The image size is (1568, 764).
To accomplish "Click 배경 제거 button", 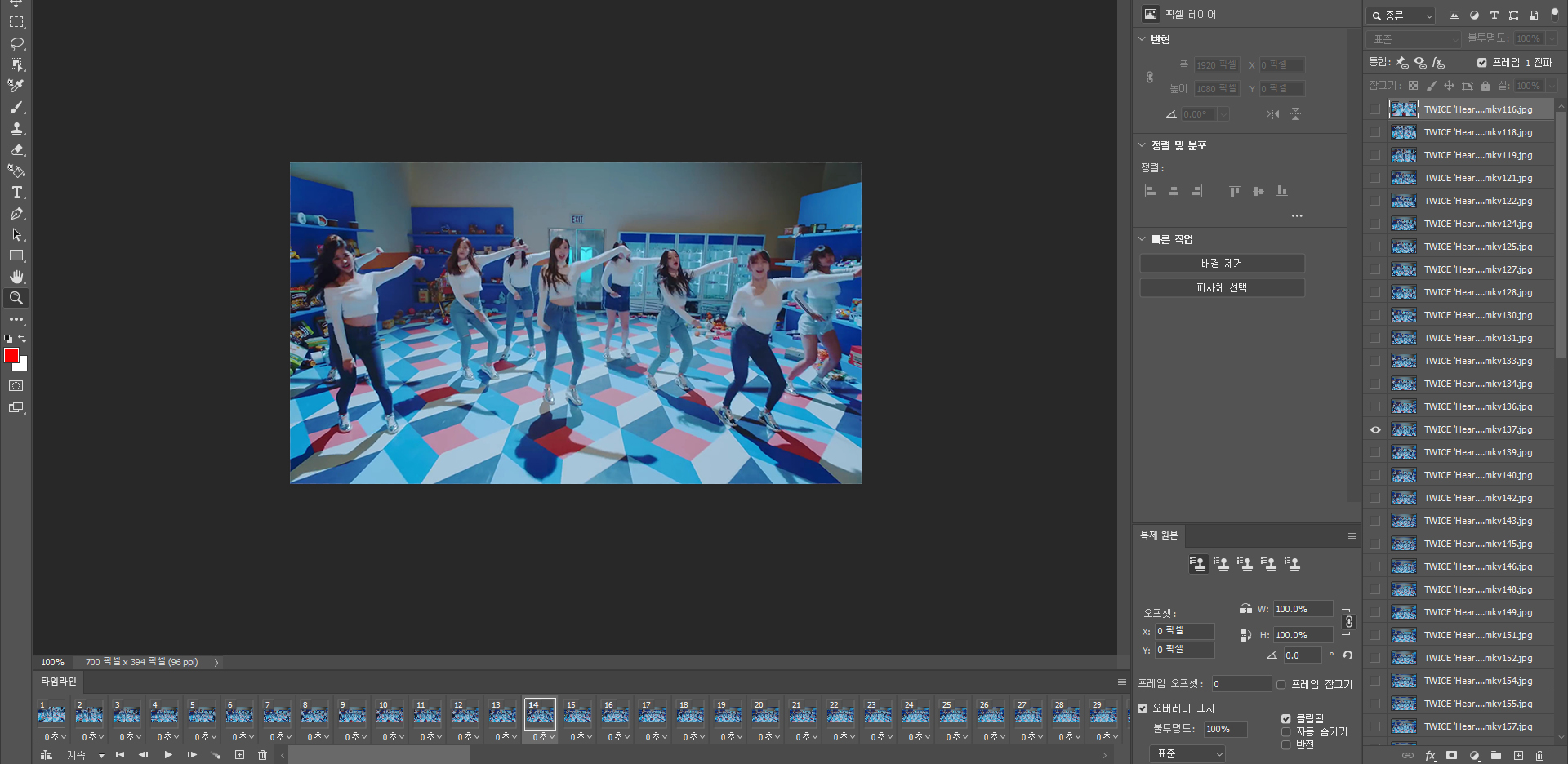I will click(1222, 264).
